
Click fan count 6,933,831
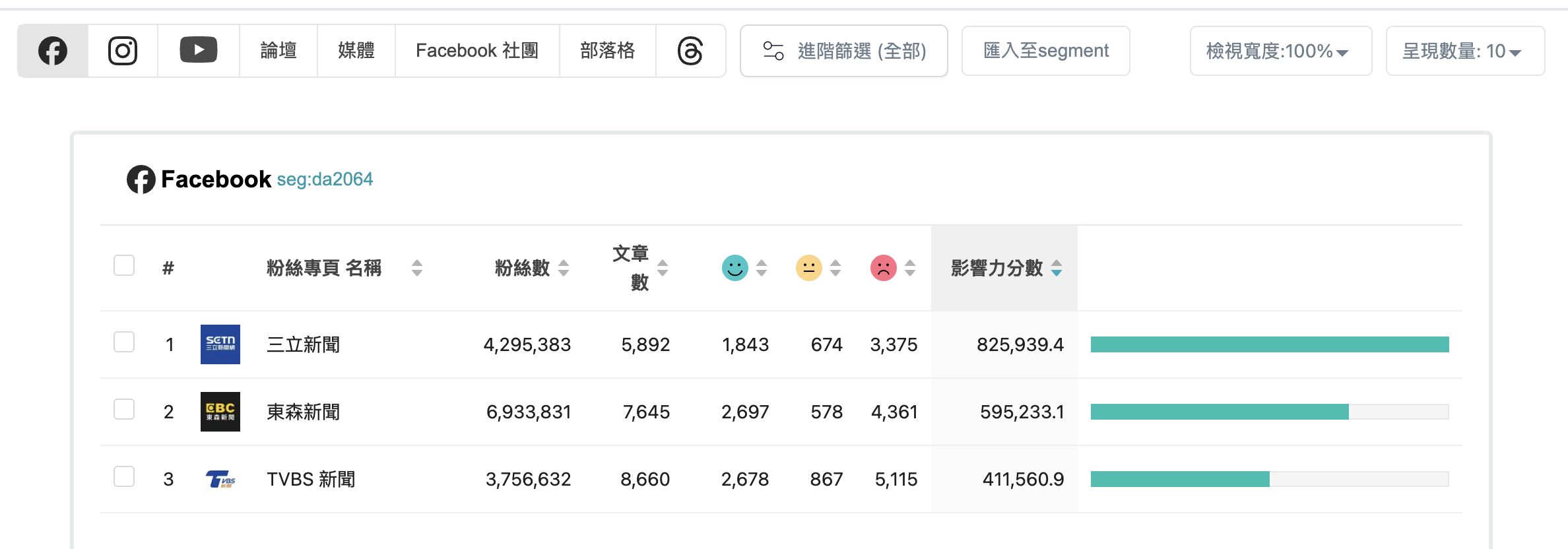(529, 412)
